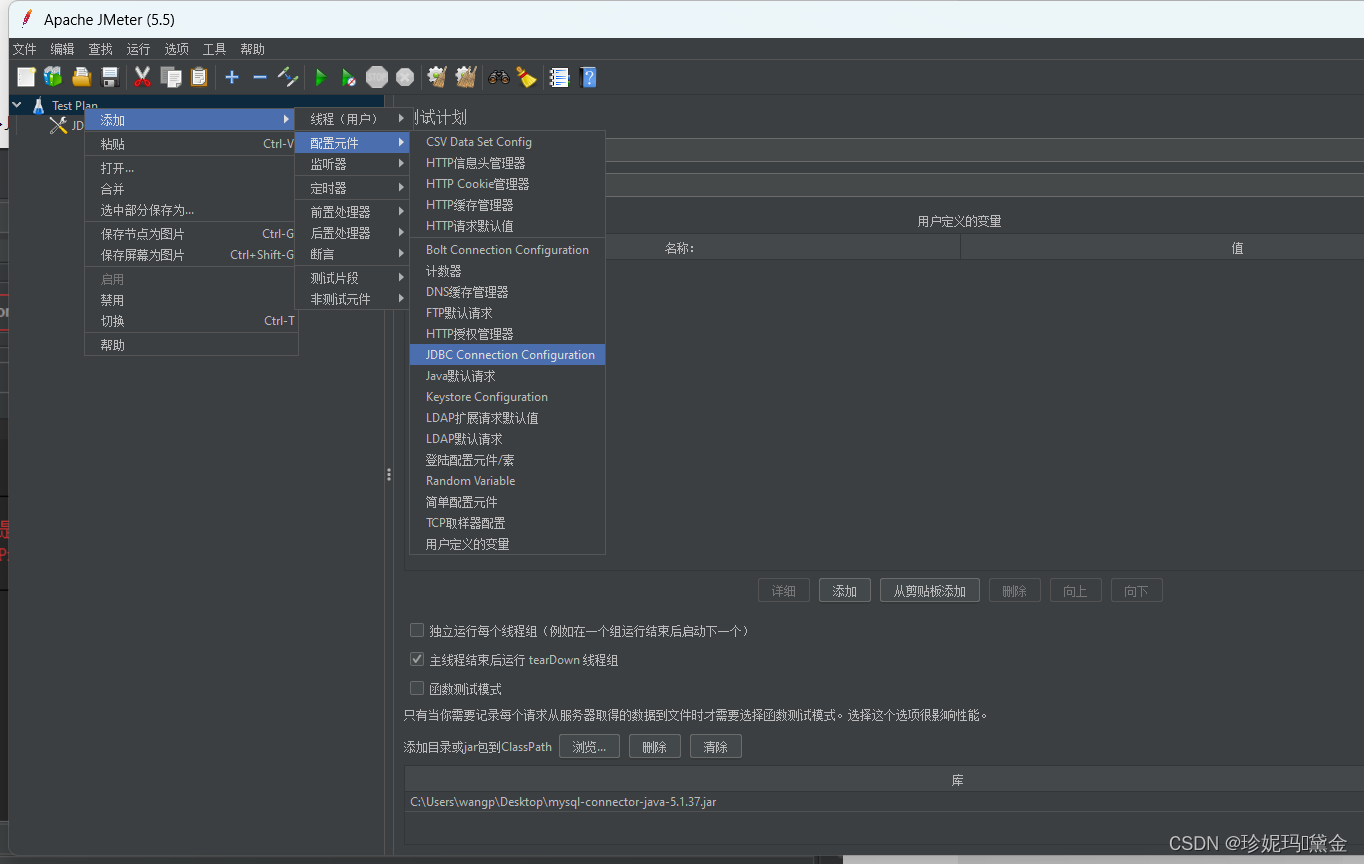This screenshot has width=1364, height=864.
Task: Open the Function helper list icon
Action: (560, 77)
